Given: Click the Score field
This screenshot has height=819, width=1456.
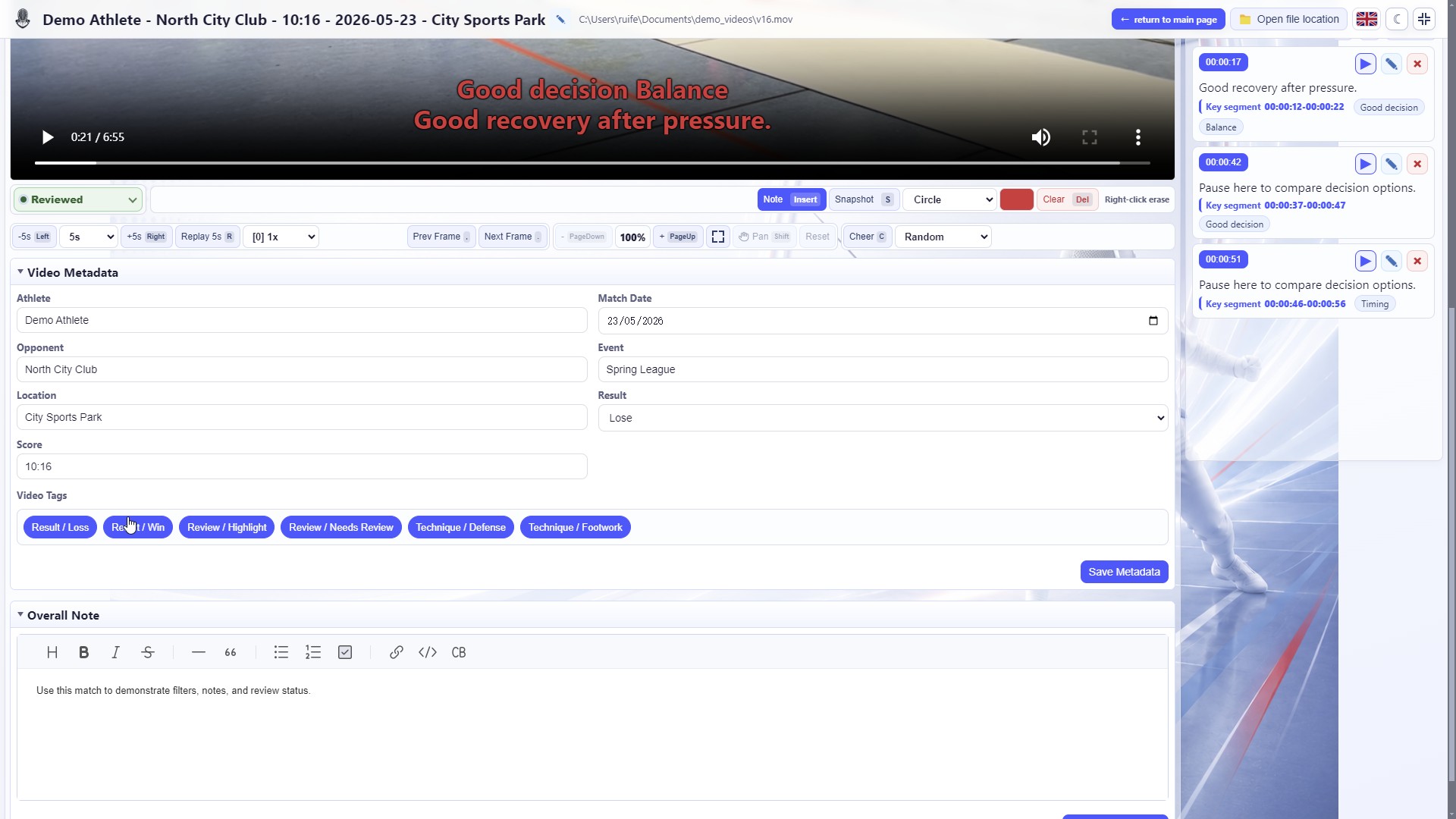Looking at the screenshot, I should [302, 466].
